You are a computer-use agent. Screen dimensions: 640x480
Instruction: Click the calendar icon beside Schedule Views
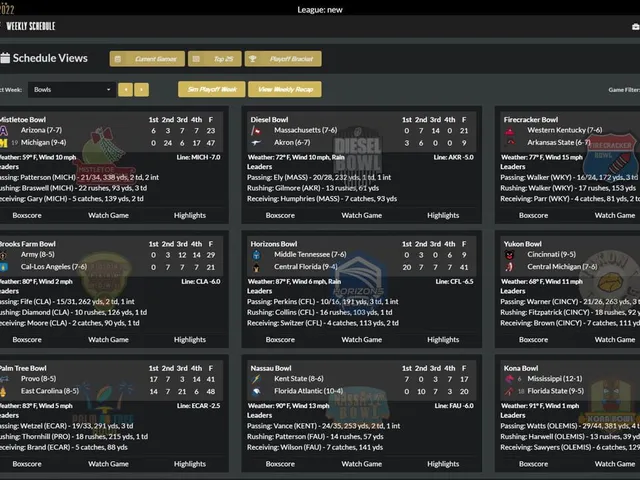[5, 58]
